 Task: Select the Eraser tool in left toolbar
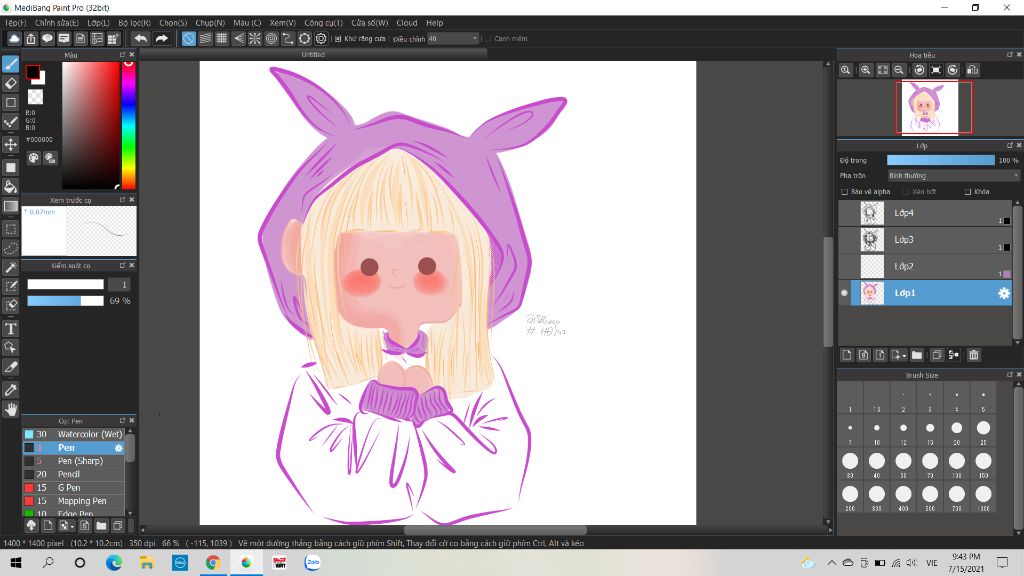pos(11,83)
